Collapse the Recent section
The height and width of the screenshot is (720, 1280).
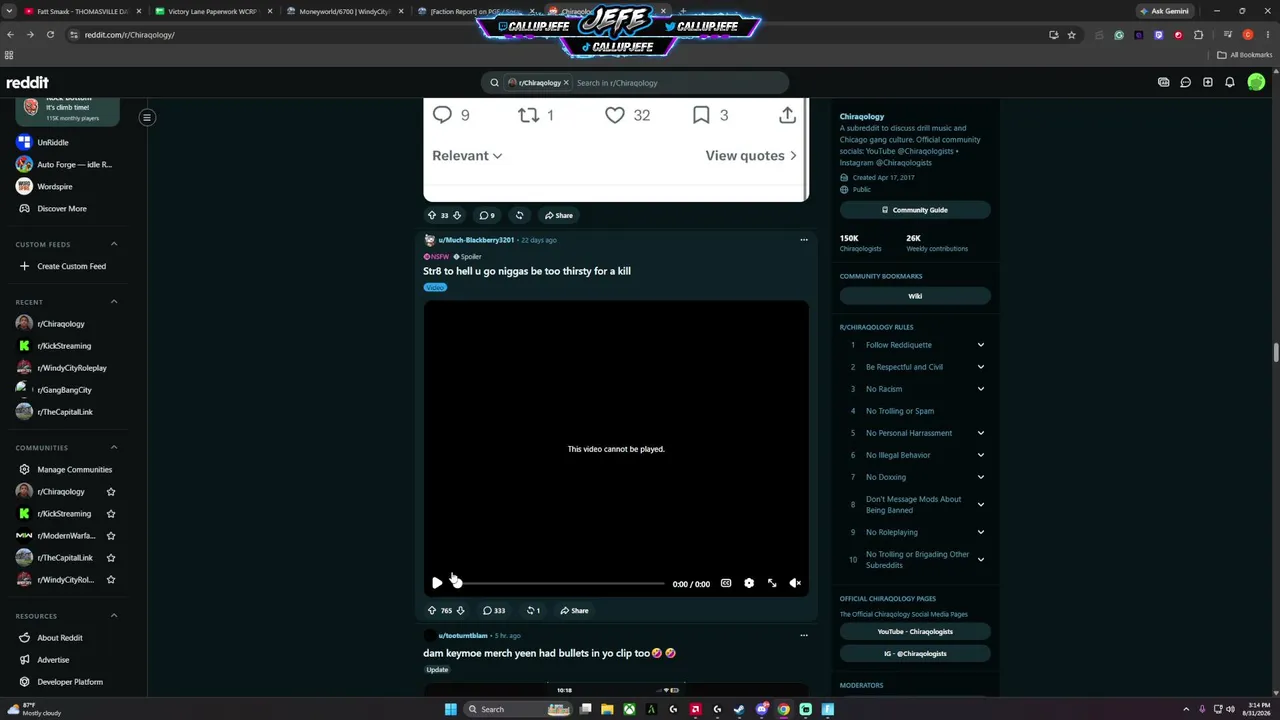coord(114,302)
